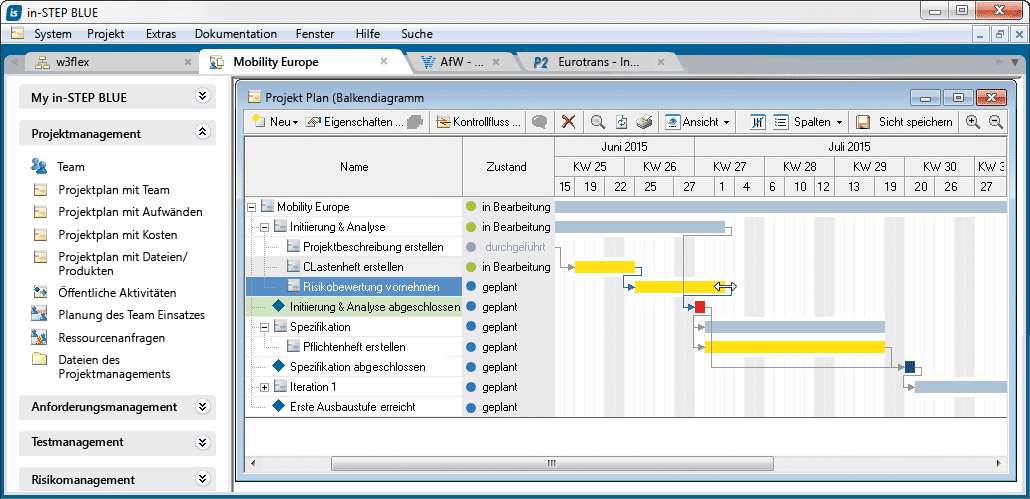Switch to the w3flex tab
The height and width of the screenshot is (499, 1030).
point(75,62)
